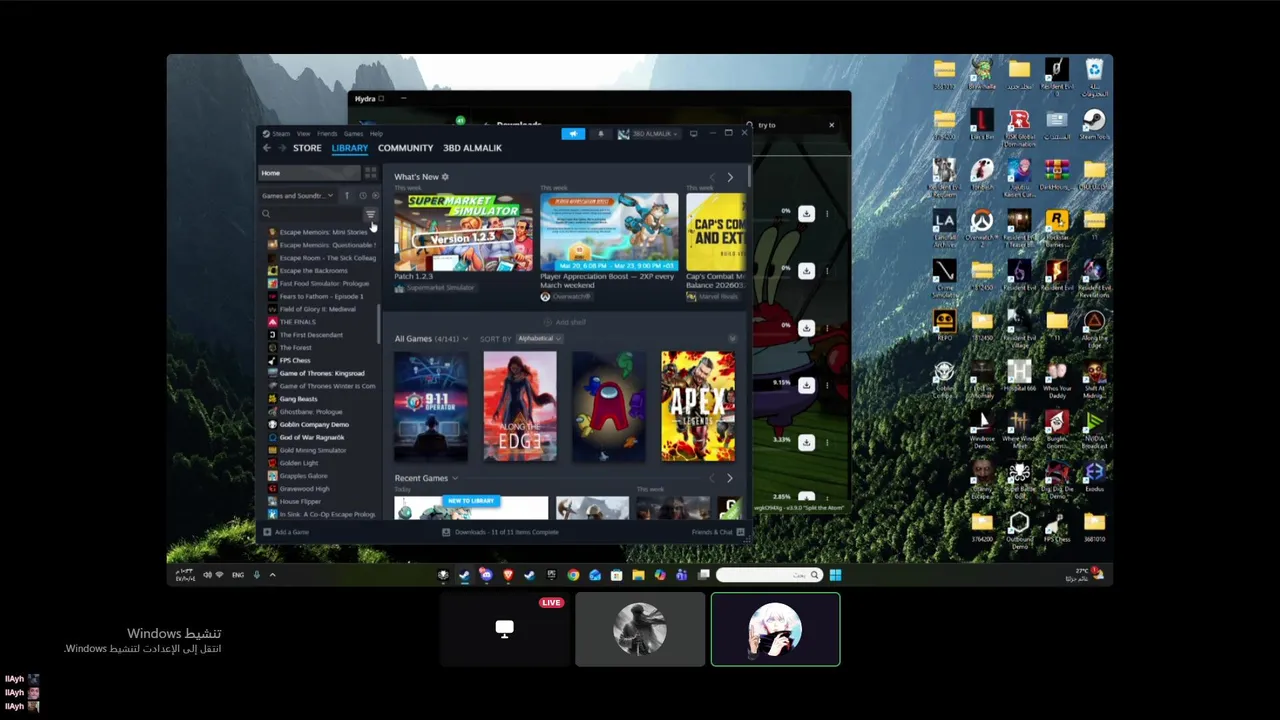Click the library sort up-arrow icon
The width and height of the screenshot is (1280, 720).
(x=347, y=196)
